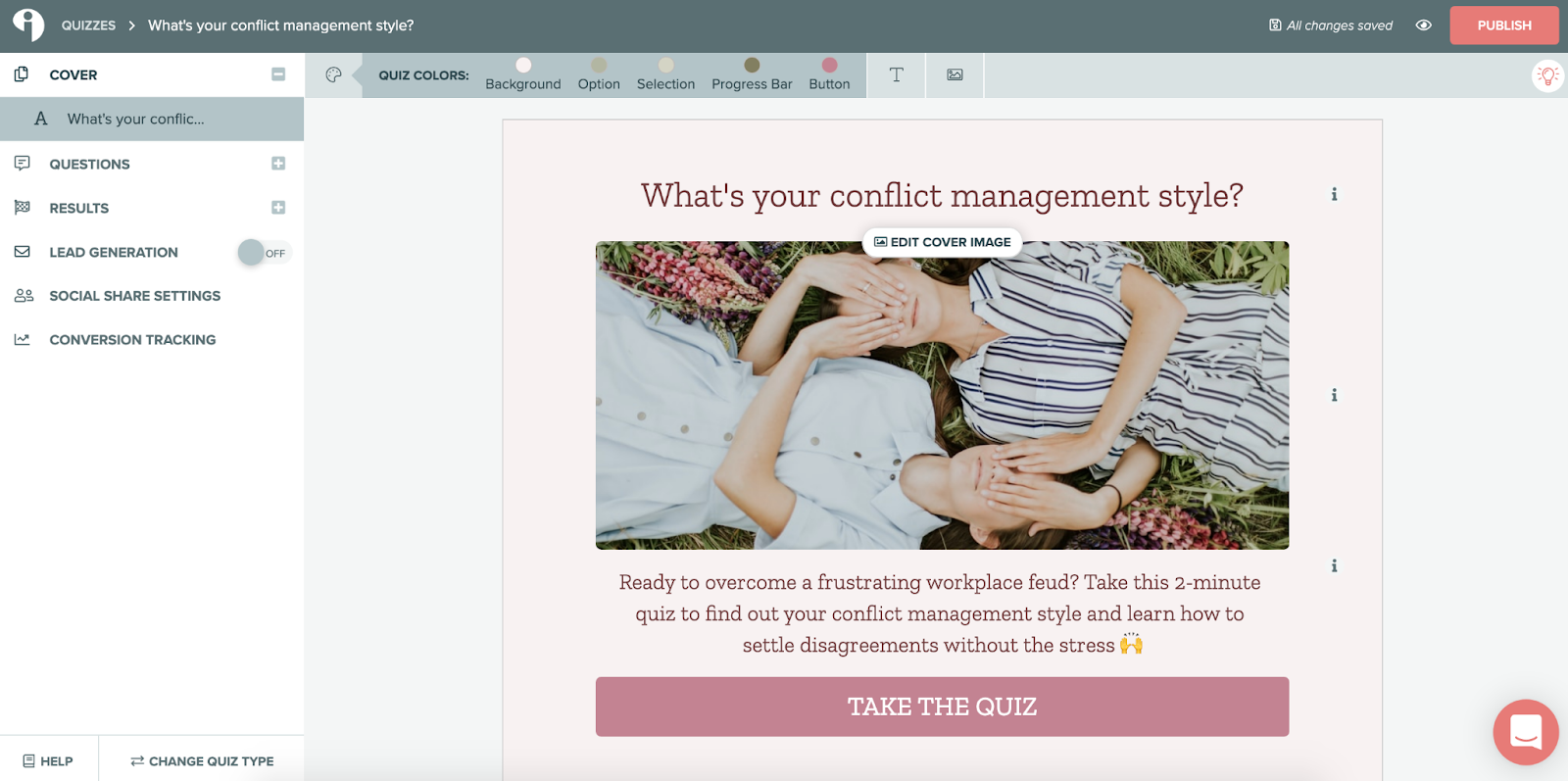Click Change Quiz Type
The width and height of the screenshot is (1568, 781).
click(202, 761)
